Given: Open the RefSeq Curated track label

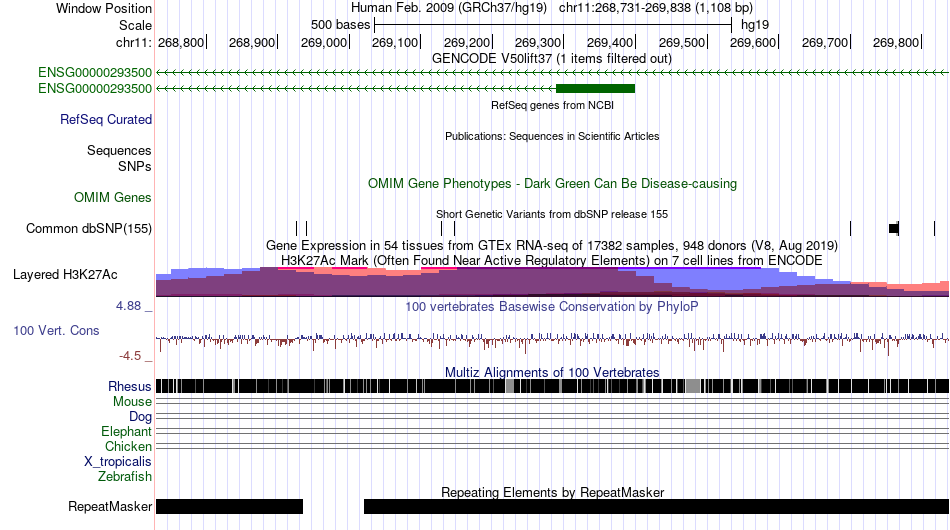Looking at the screenshot, I should 106,119.
